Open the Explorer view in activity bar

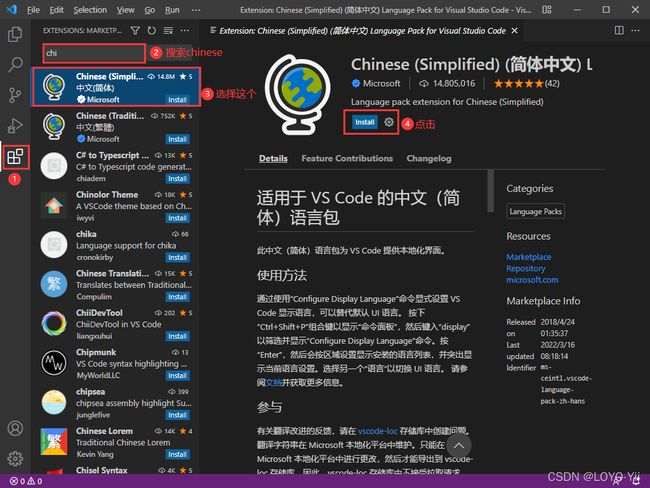(x=15, y=34)
